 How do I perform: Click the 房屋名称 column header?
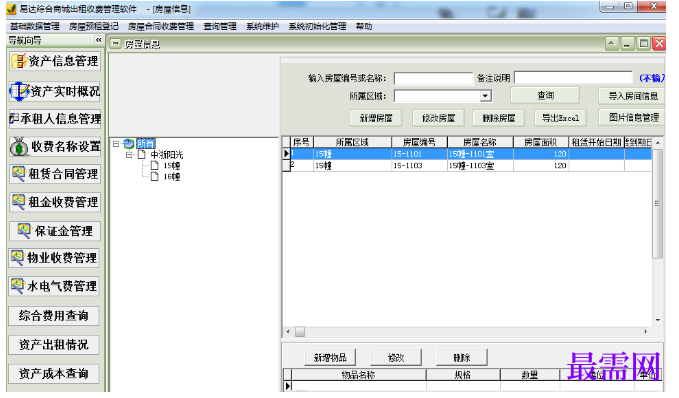click(480, 142)
